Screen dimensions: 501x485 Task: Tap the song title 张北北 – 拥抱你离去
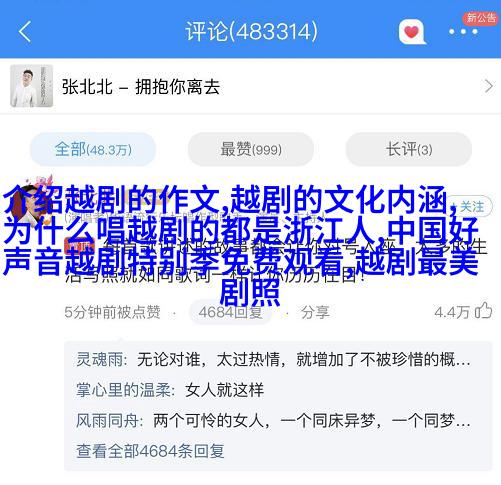point(141,87)
